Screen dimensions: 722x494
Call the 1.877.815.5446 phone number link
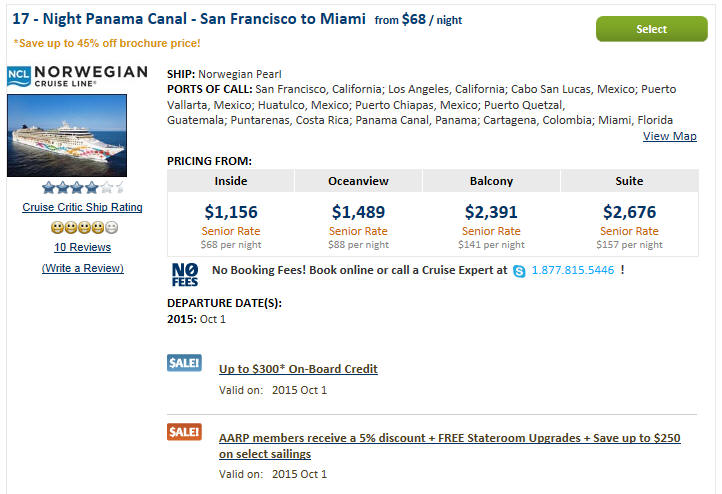[573, 270]
